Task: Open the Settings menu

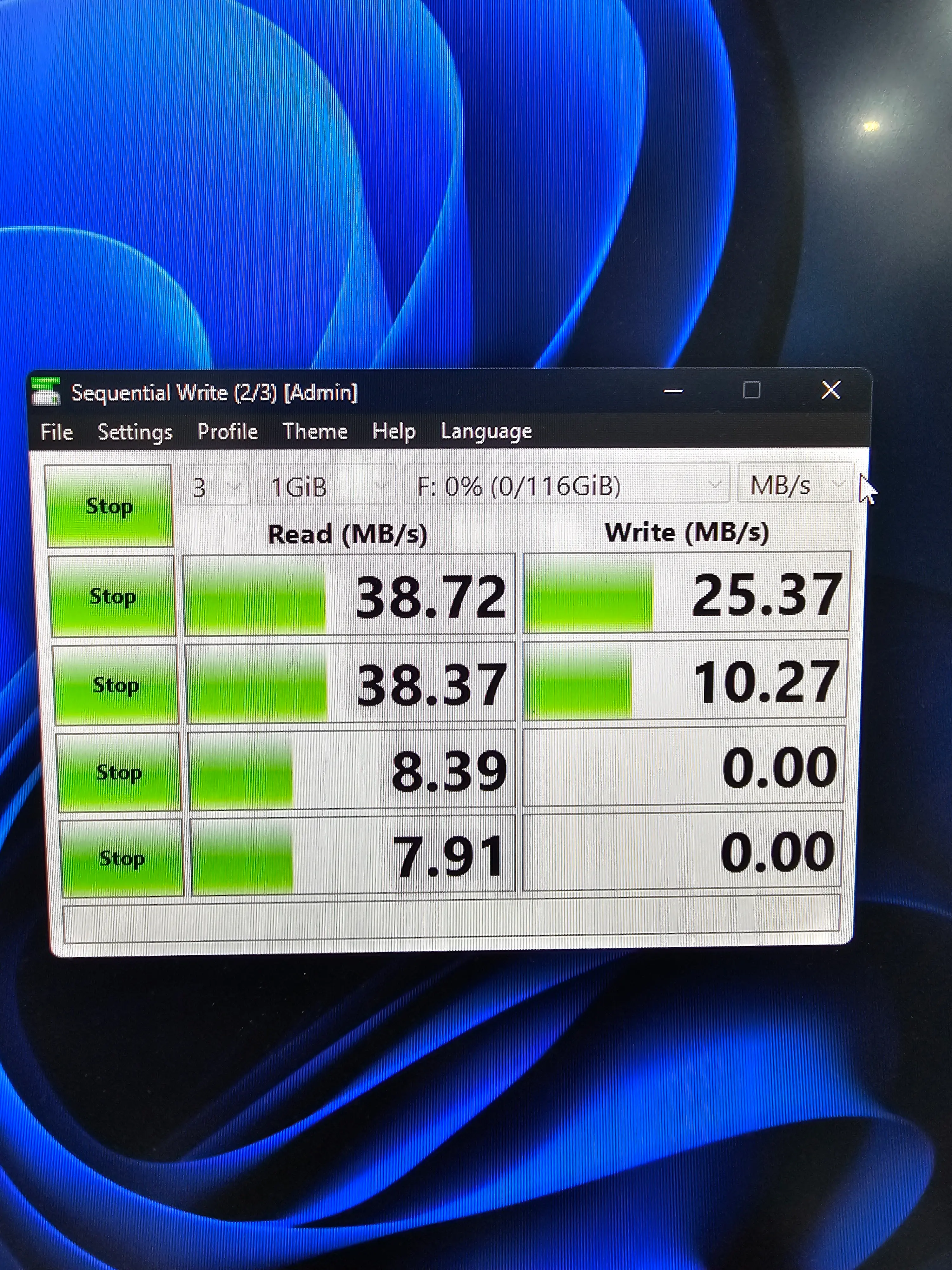Action: pos(135,432)
